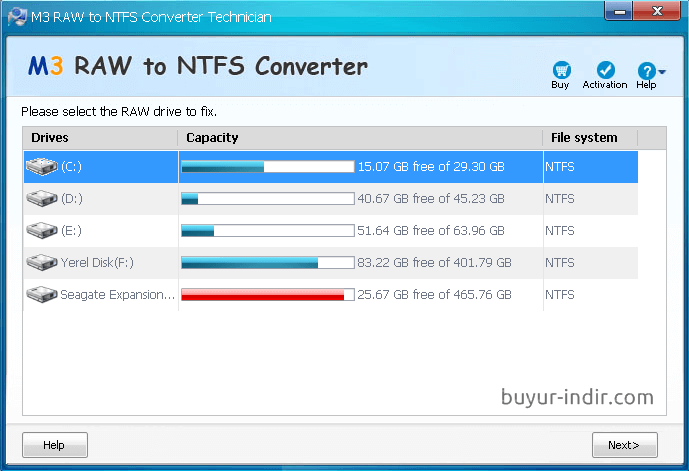Click the '(D:)' drive label
This screenshot has width=689, height=471.
[72, 199]
